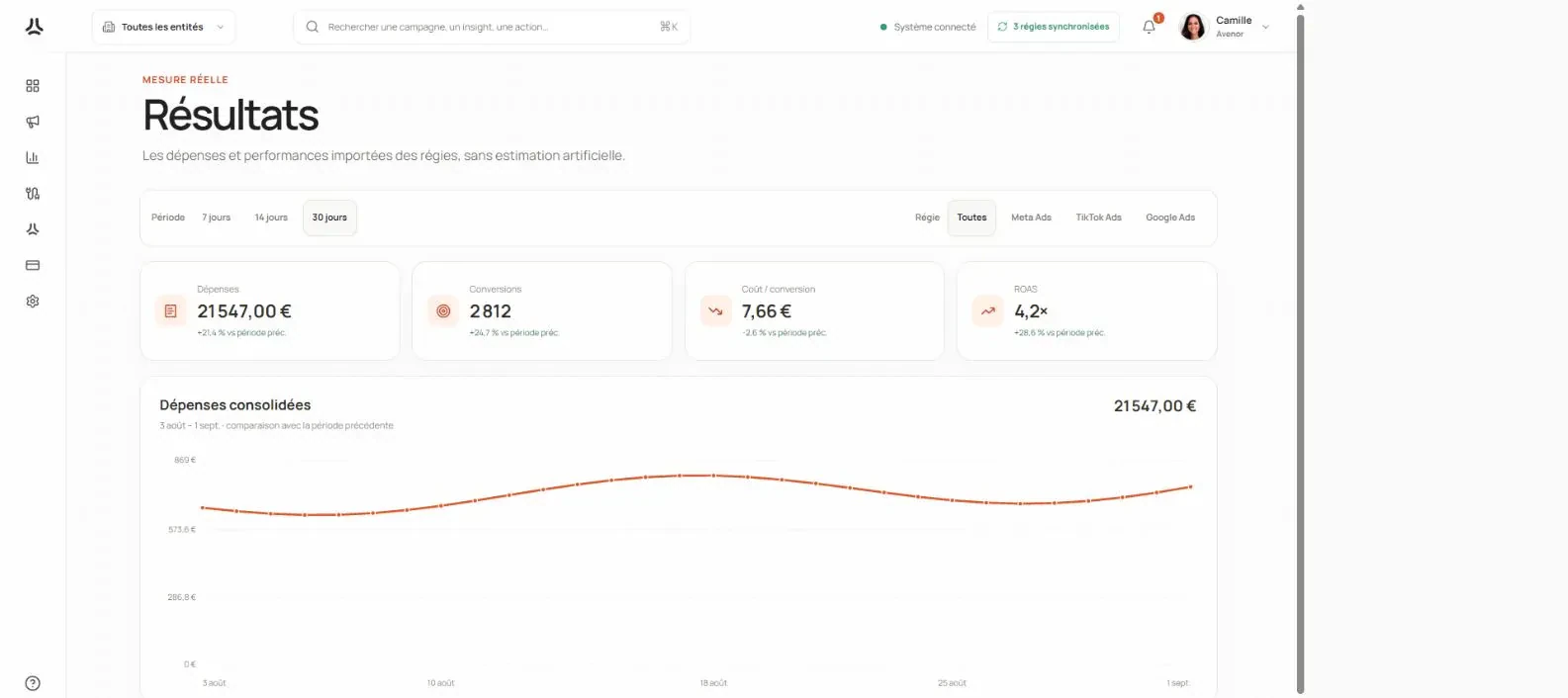The image size is (1568, 698).
Task: Click the ⌘K shortcut hint
Action: point(669,27)
